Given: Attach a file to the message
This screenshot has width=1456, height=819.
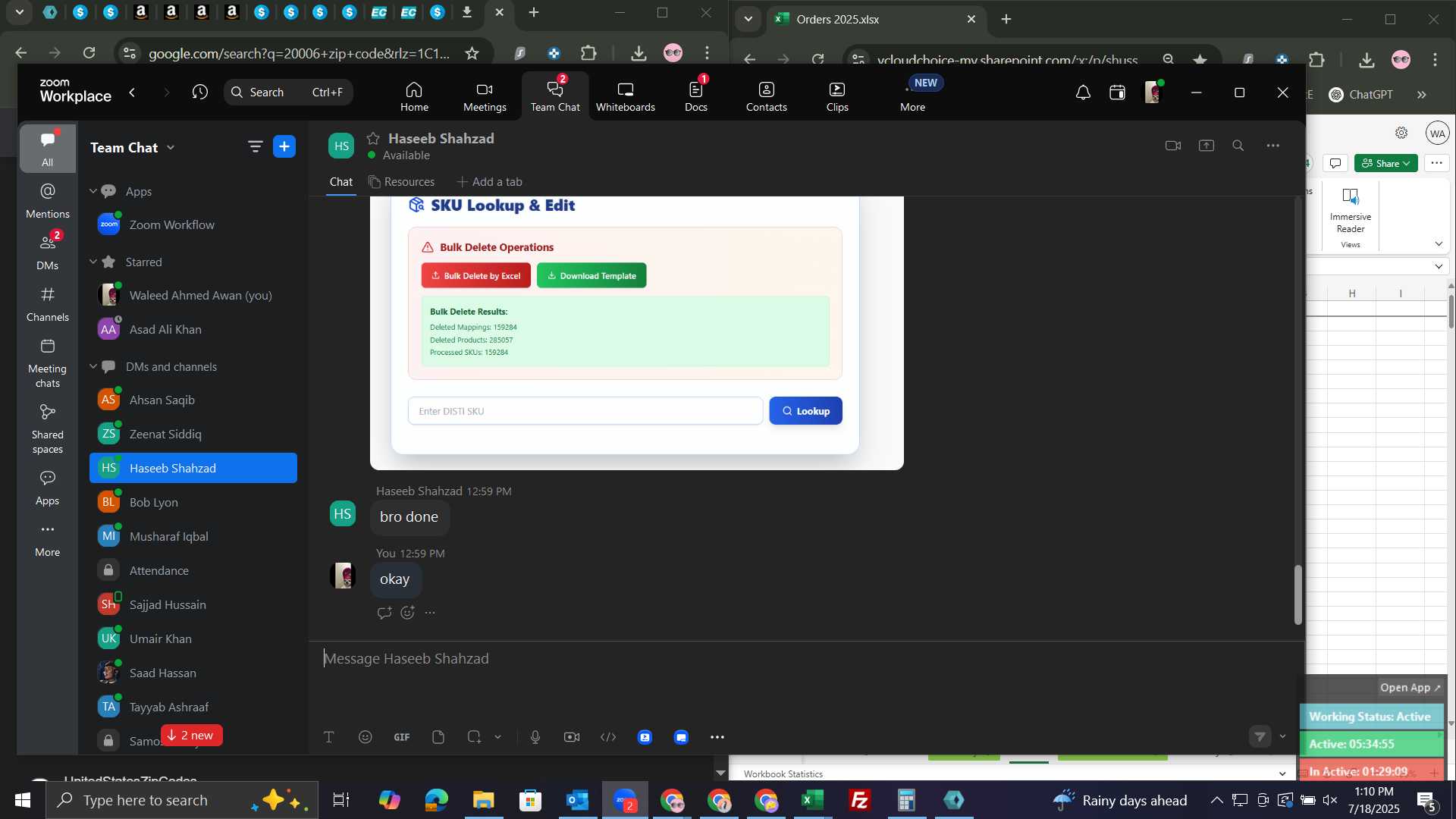Looking at the screenshot, I should [438, 737].
